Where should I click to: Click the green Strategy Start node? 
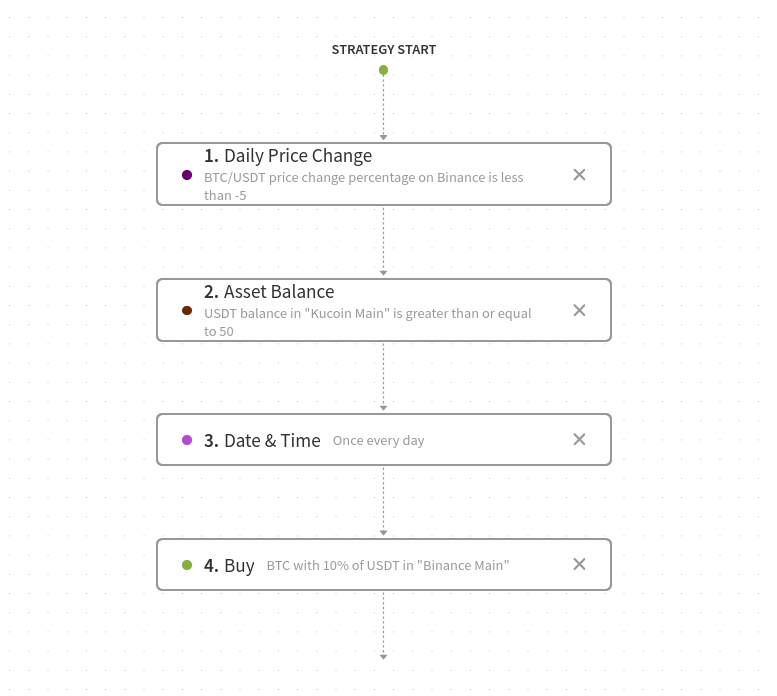click(x=383, y=70)
